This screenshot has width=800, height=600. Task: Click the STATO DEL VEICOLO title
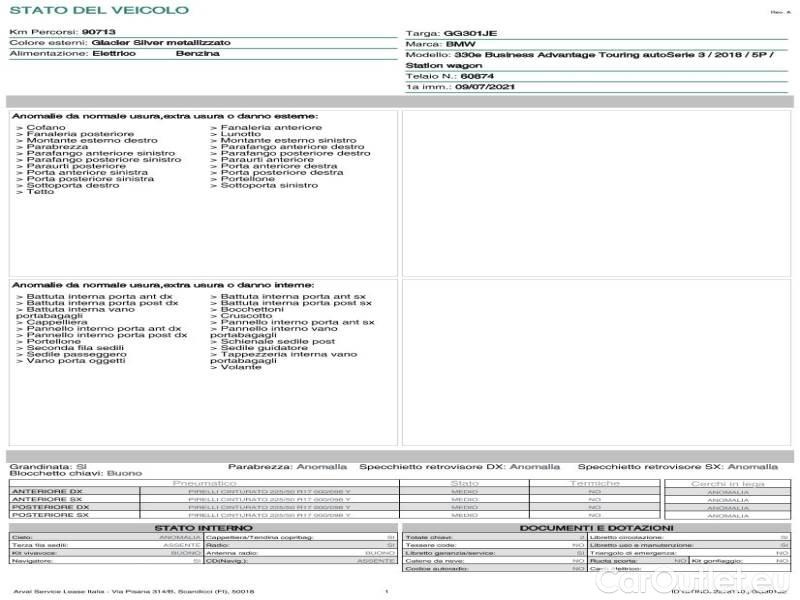tap(99, 10)
